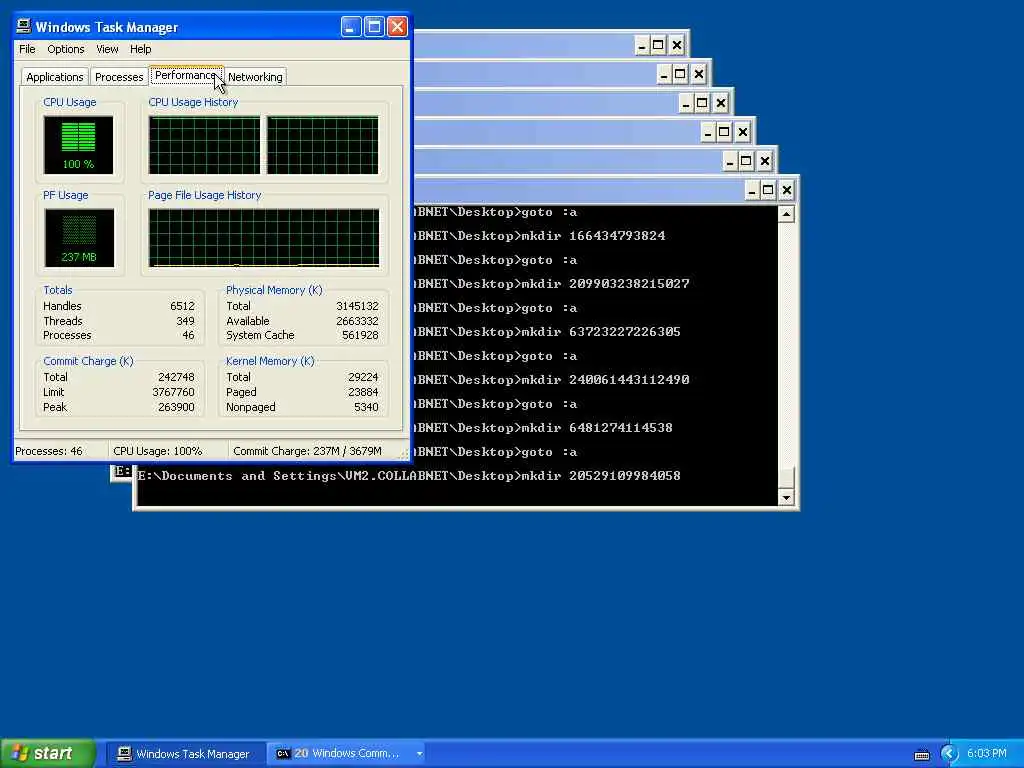Open the View menu in Task Manager

(x=107, y=49)
